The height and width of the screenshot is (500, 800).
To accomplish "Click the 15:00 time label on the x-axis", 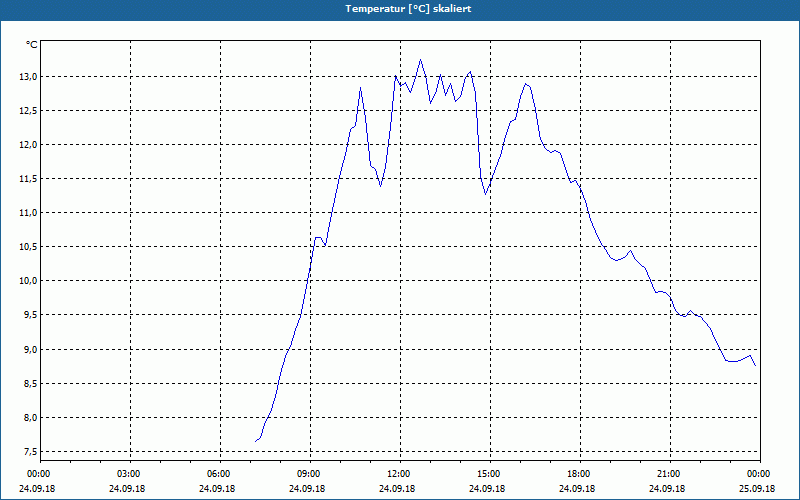I will (489, 474).
